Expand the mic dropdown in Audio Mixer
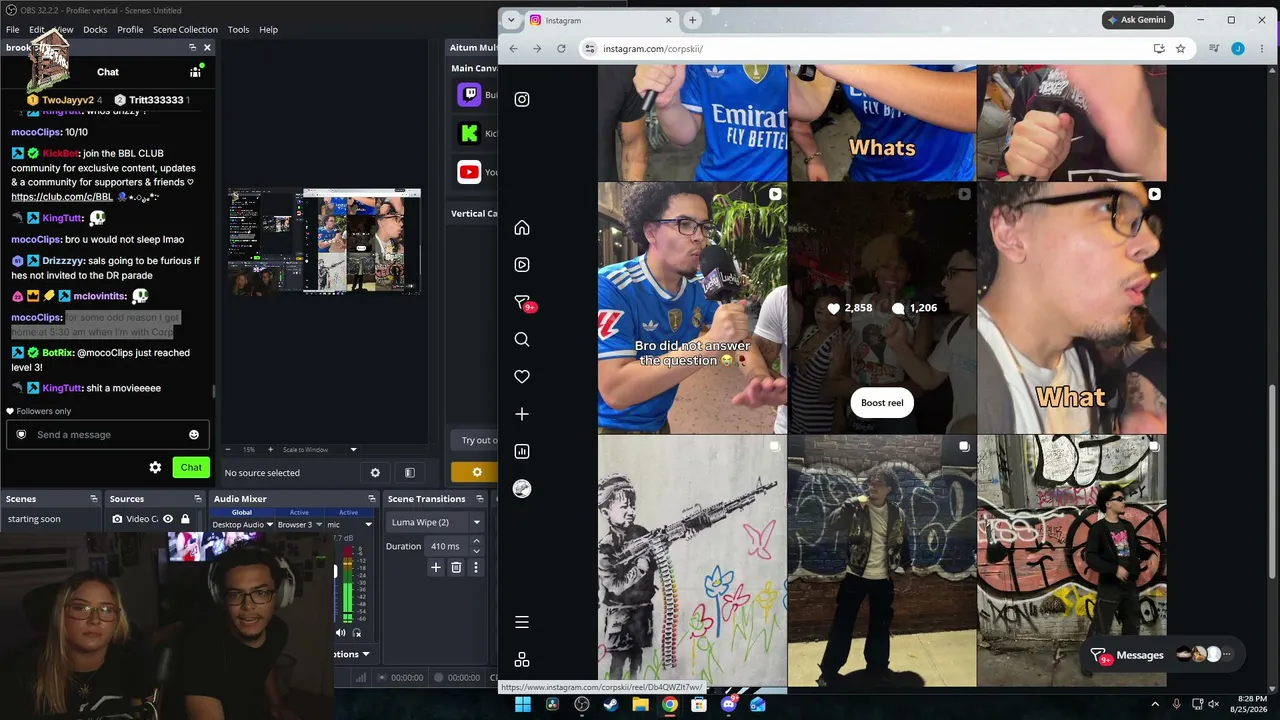 368,524
